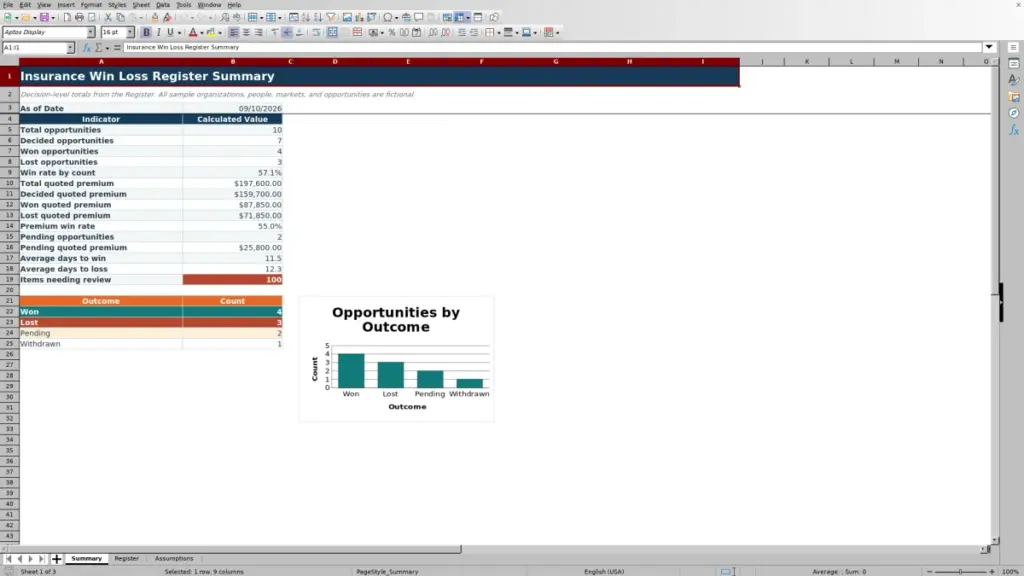The width and height of the screenshot is (1024, 576).
Task: Toggle Align Left
Action: [x=234, y=33]
